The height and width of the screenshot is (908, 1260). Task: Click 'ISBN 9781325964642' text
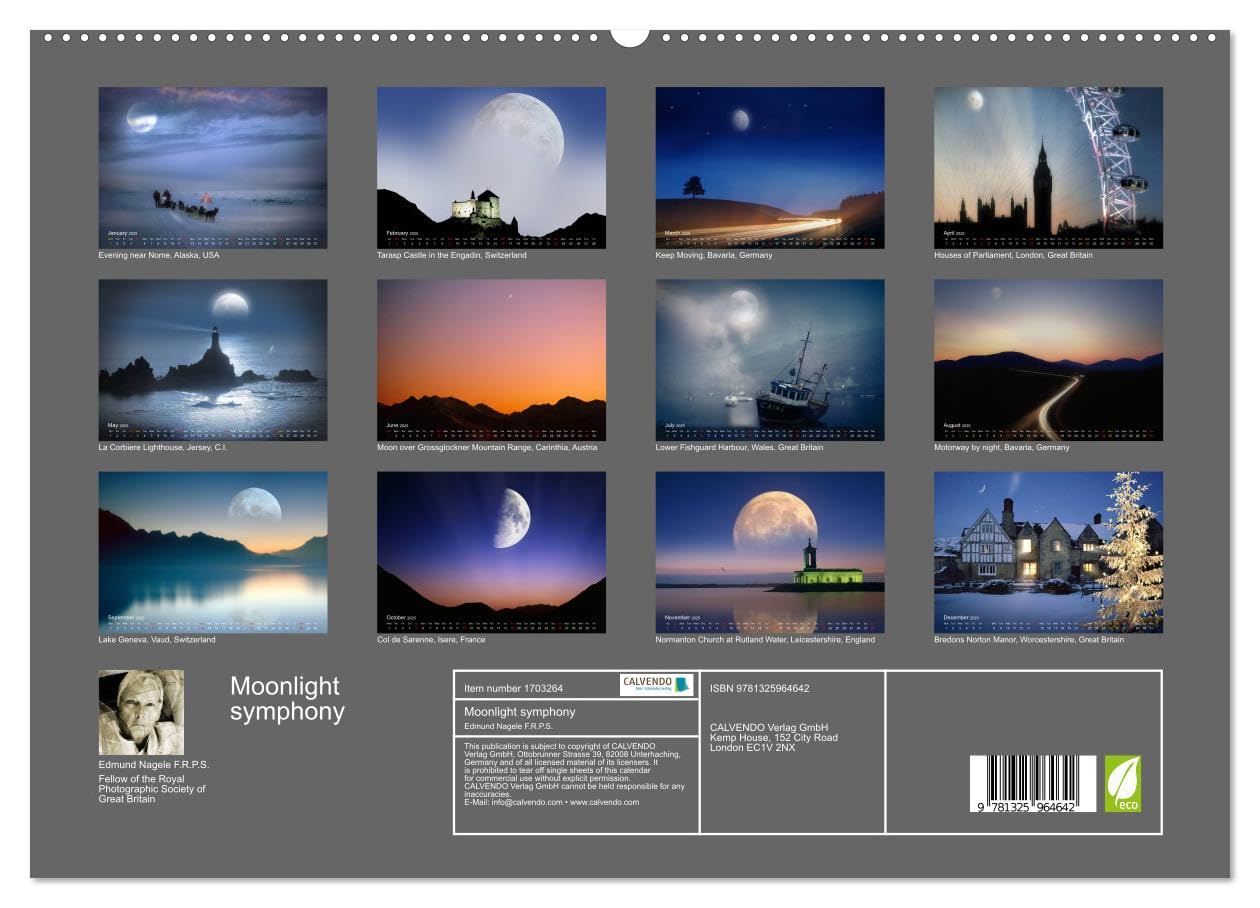click(759, 688)
